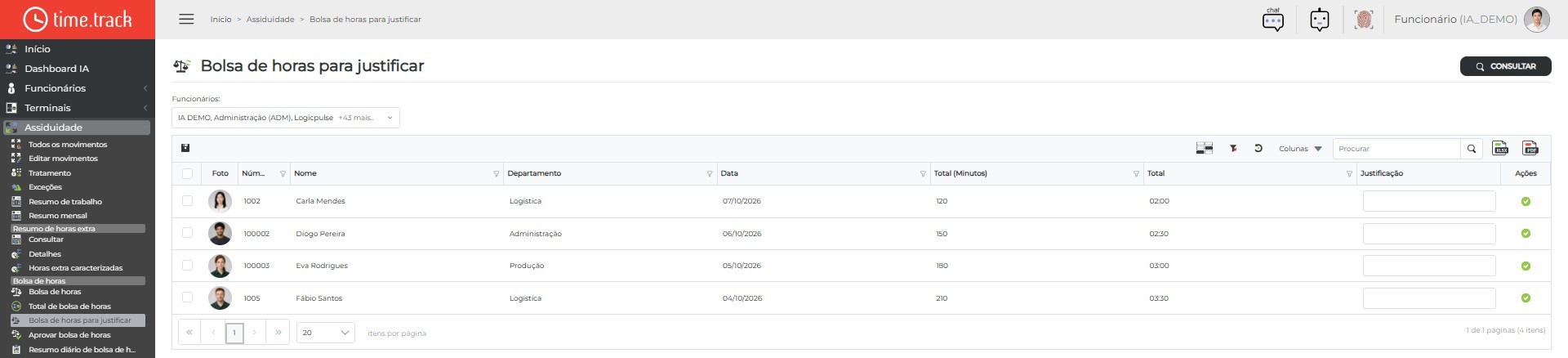1568x358 pixels.
Task: Approve Eva Rodrigues row with green check
Action: [x=1526, y=266]
